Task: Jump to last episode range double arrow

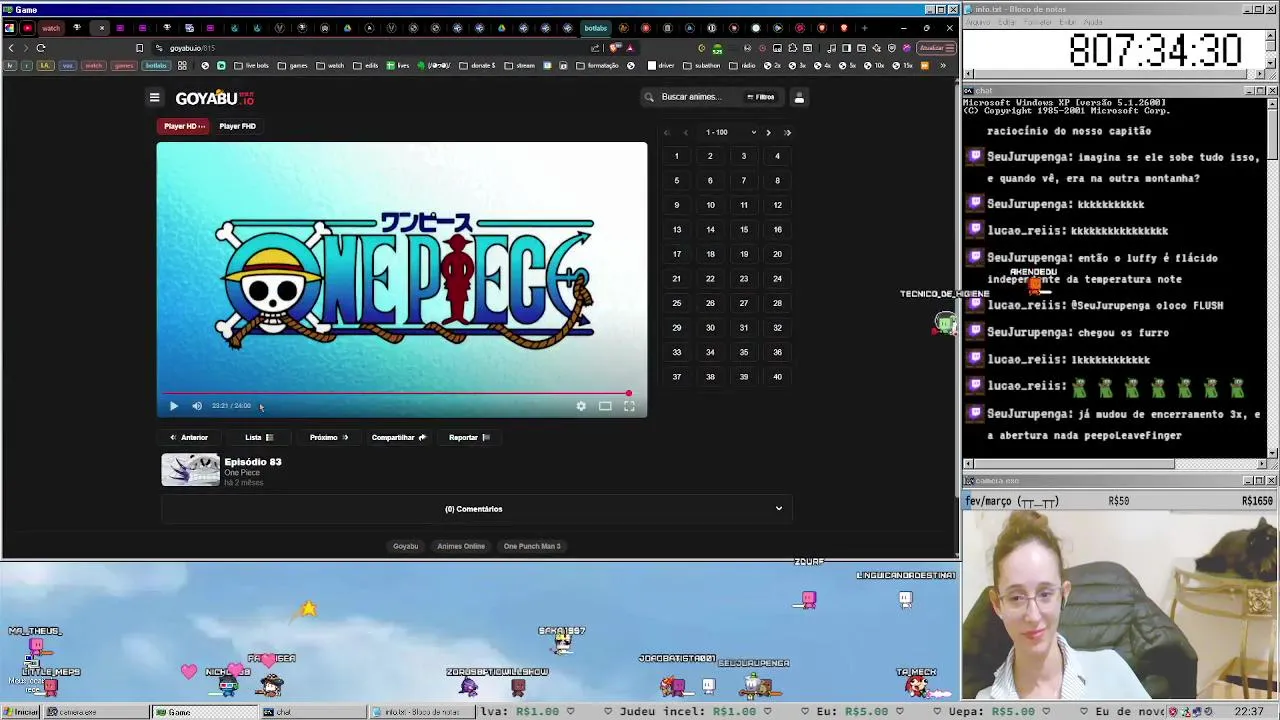Action: point(787,132)
